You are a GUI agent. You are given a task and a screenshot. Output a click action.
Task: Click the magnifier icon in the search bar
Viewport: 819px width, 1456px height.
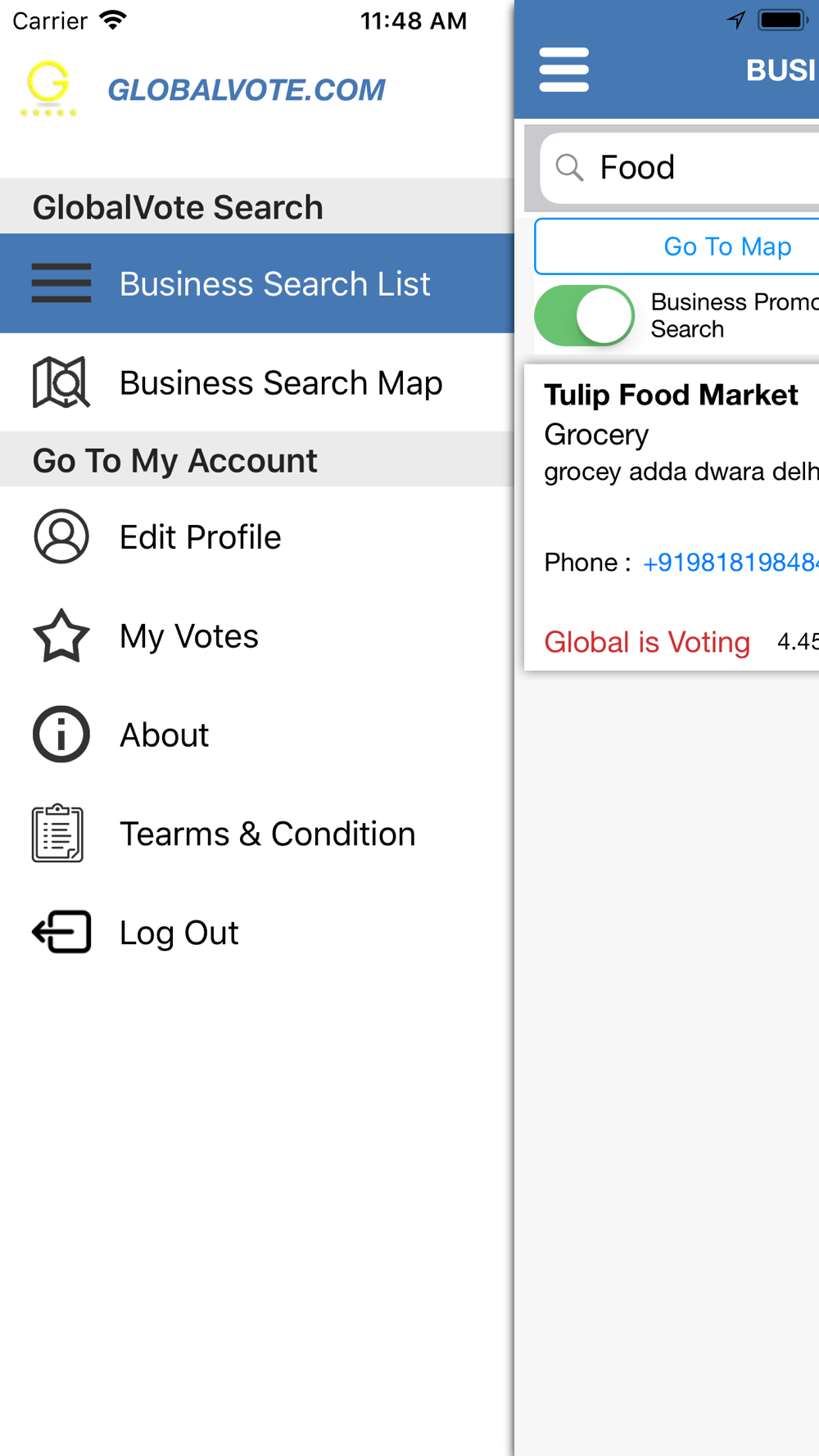click(569, 168)
